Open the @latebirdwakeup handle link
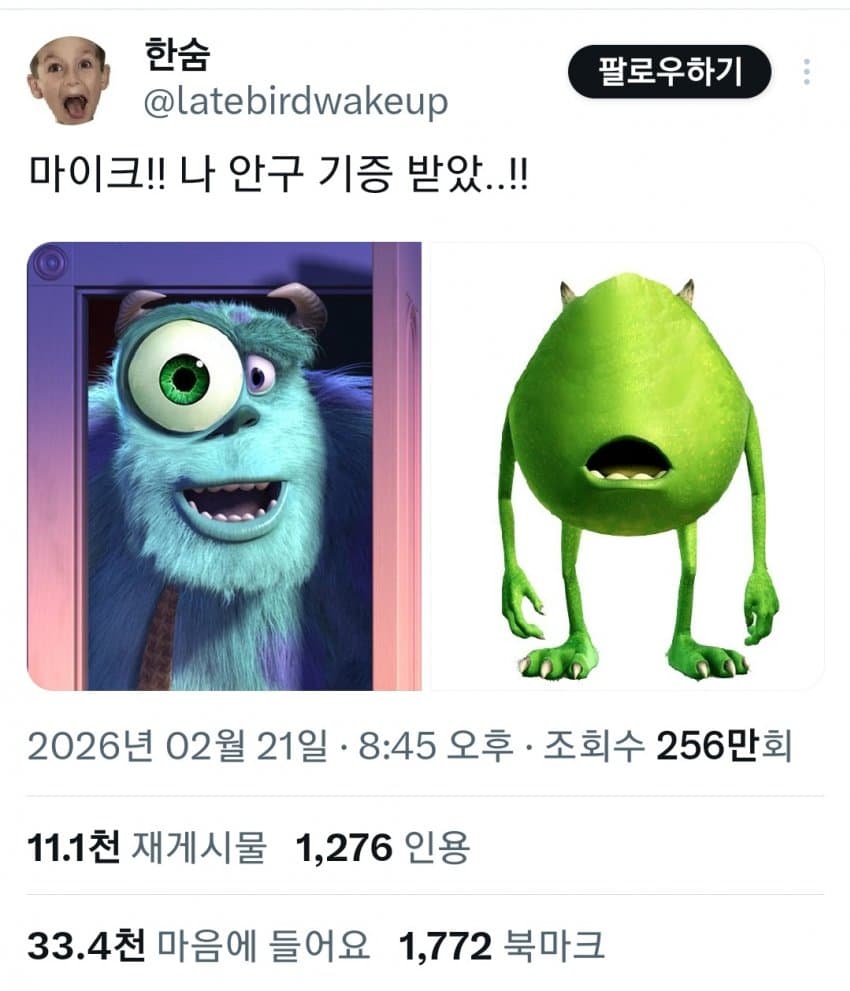Image resolution: width=850 pixels, height=991 pixels. [296, 102]
